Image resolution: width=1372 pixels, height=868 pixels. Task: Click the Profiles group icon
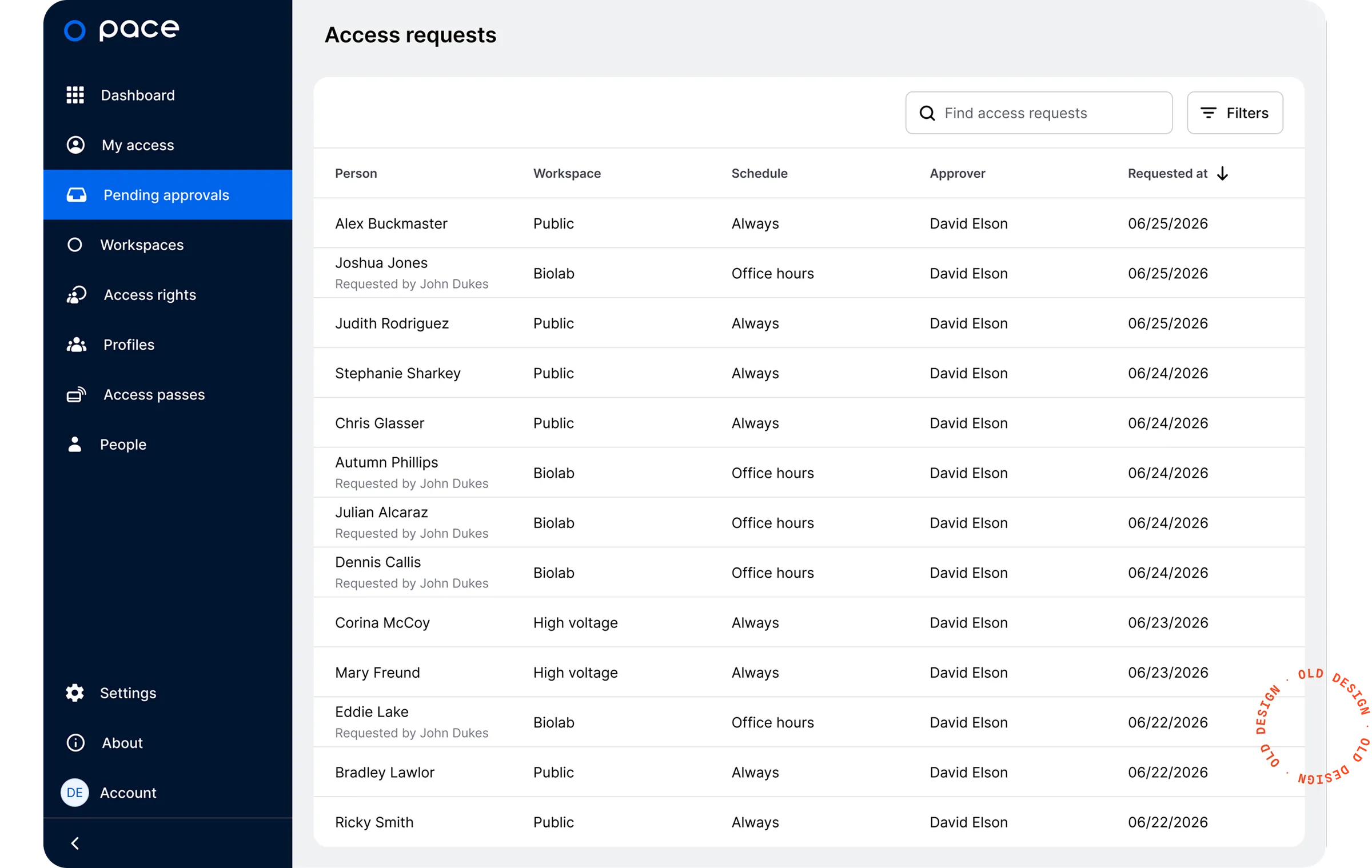pyautogui.click(x=77, y=345)
